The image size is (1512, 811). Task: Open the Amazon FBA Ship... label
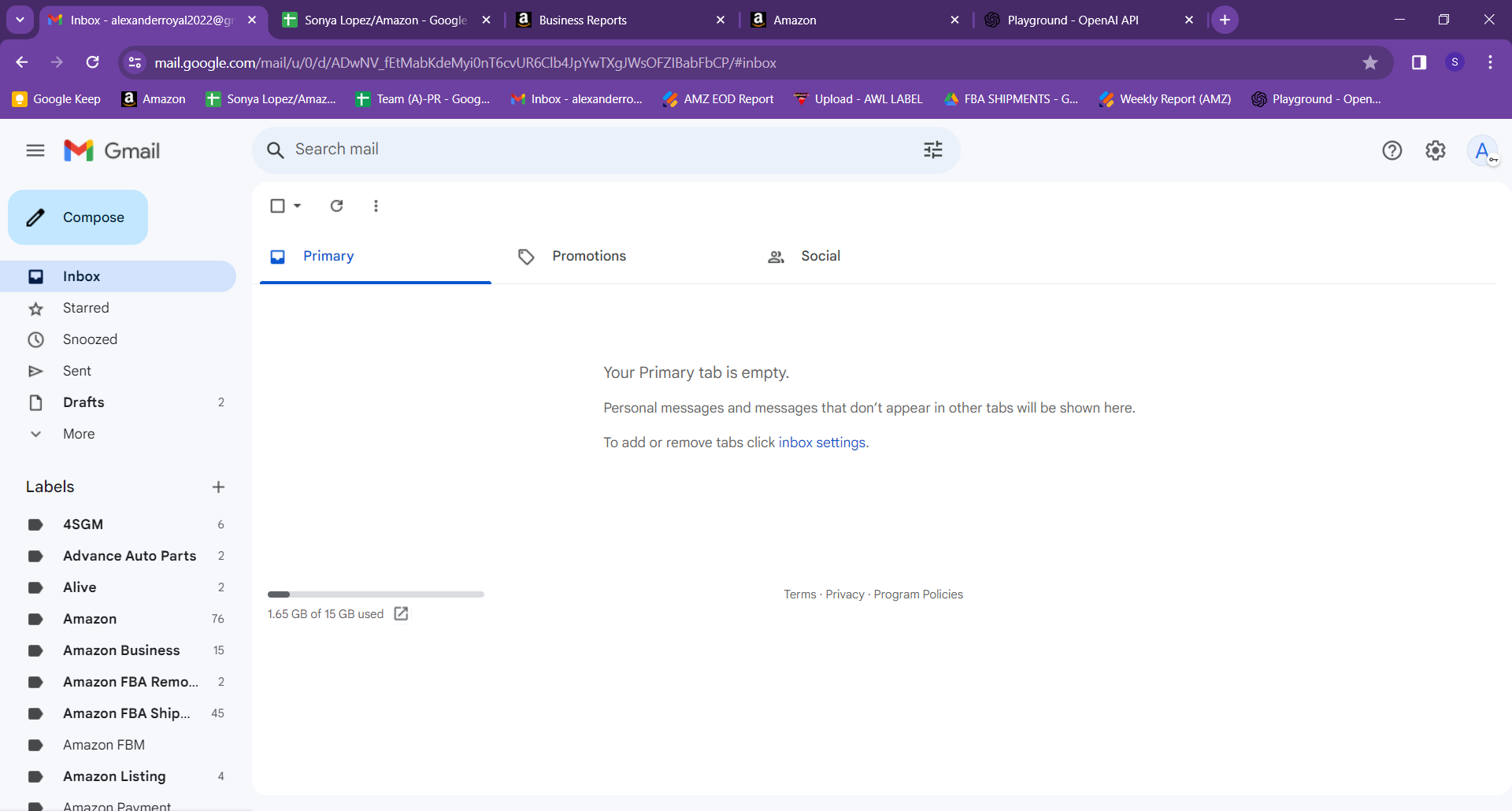[118, 713]
